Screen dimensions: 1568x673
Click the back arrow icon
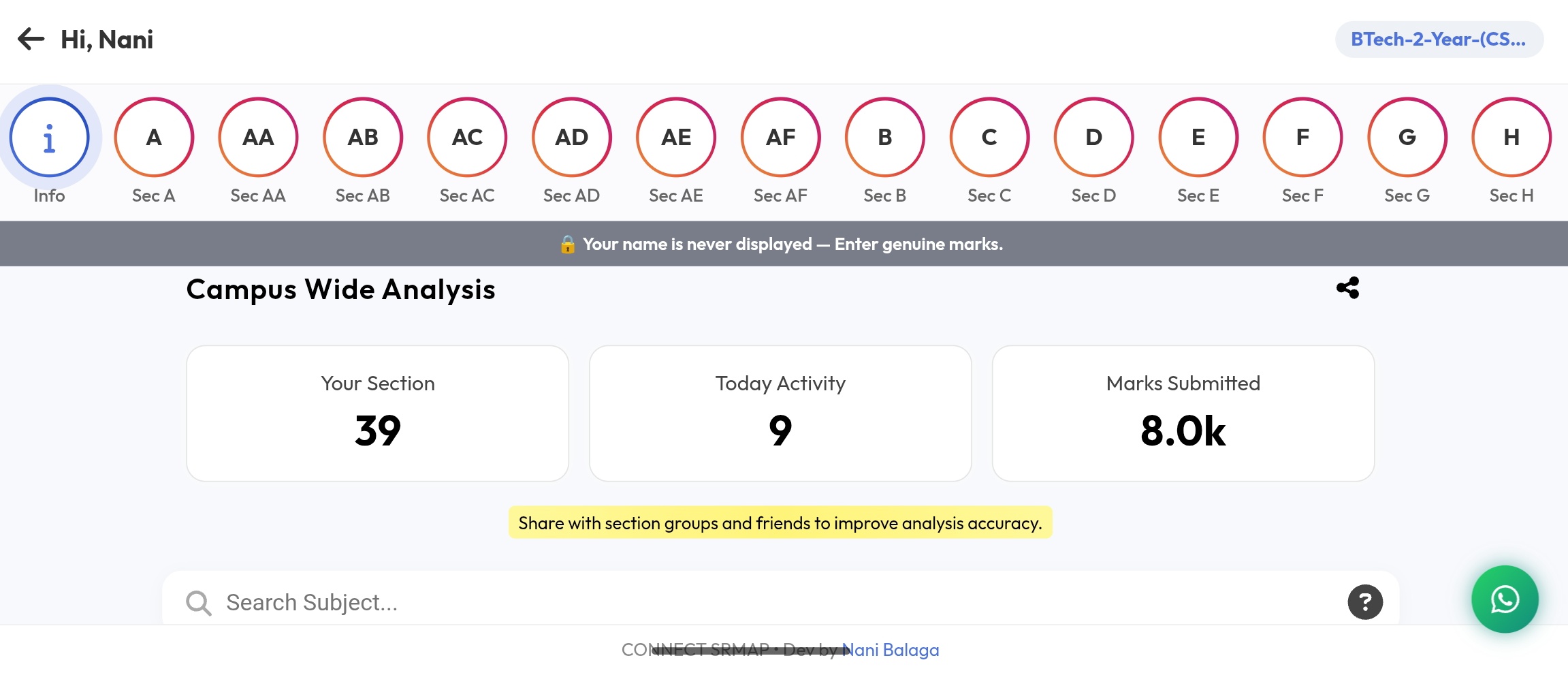point(31,40)
